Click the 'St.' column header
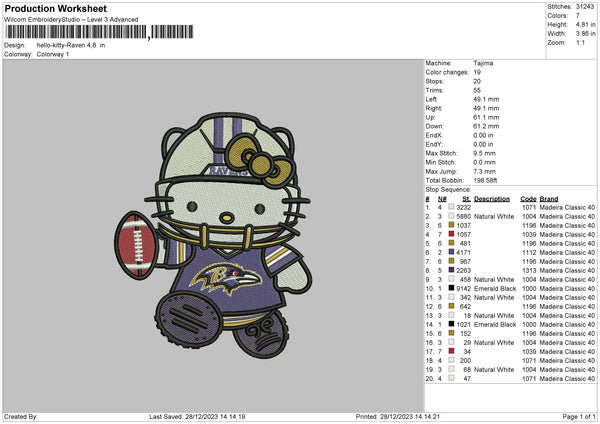This screenshot has height=424, width=600. pos(466,199)
